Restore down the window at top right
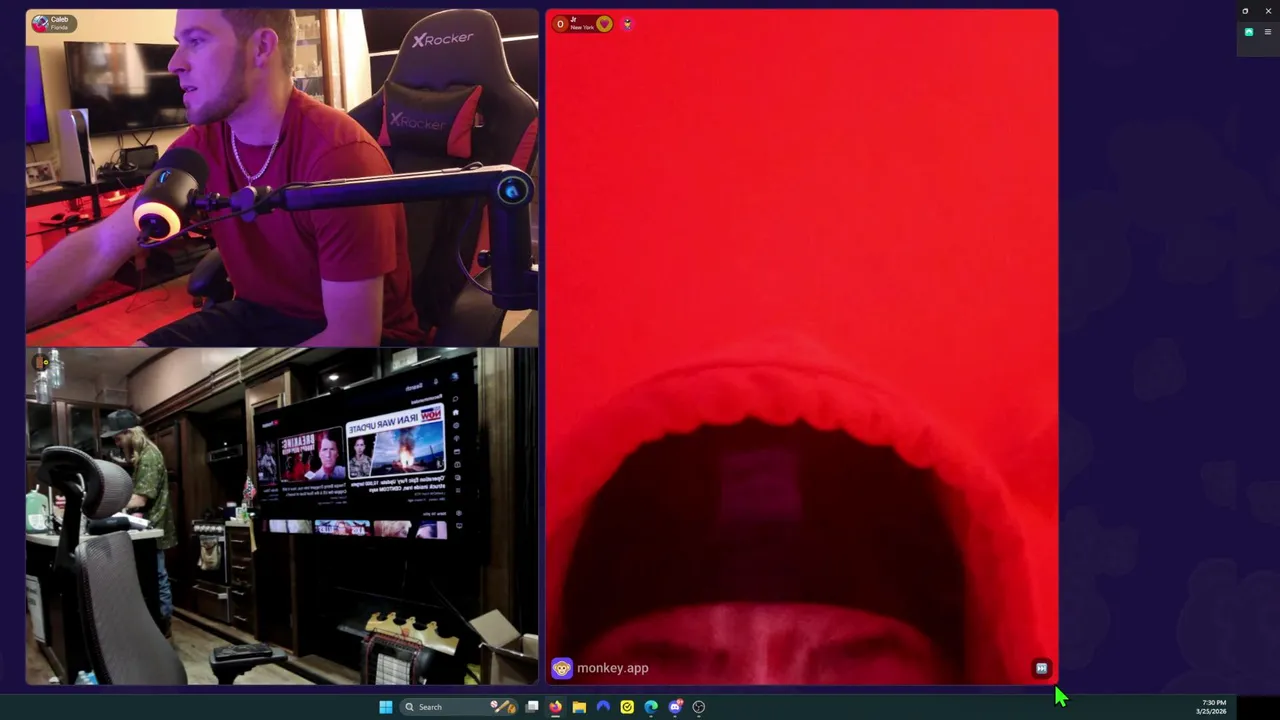1280x720 pixels. coord(1245,11)
